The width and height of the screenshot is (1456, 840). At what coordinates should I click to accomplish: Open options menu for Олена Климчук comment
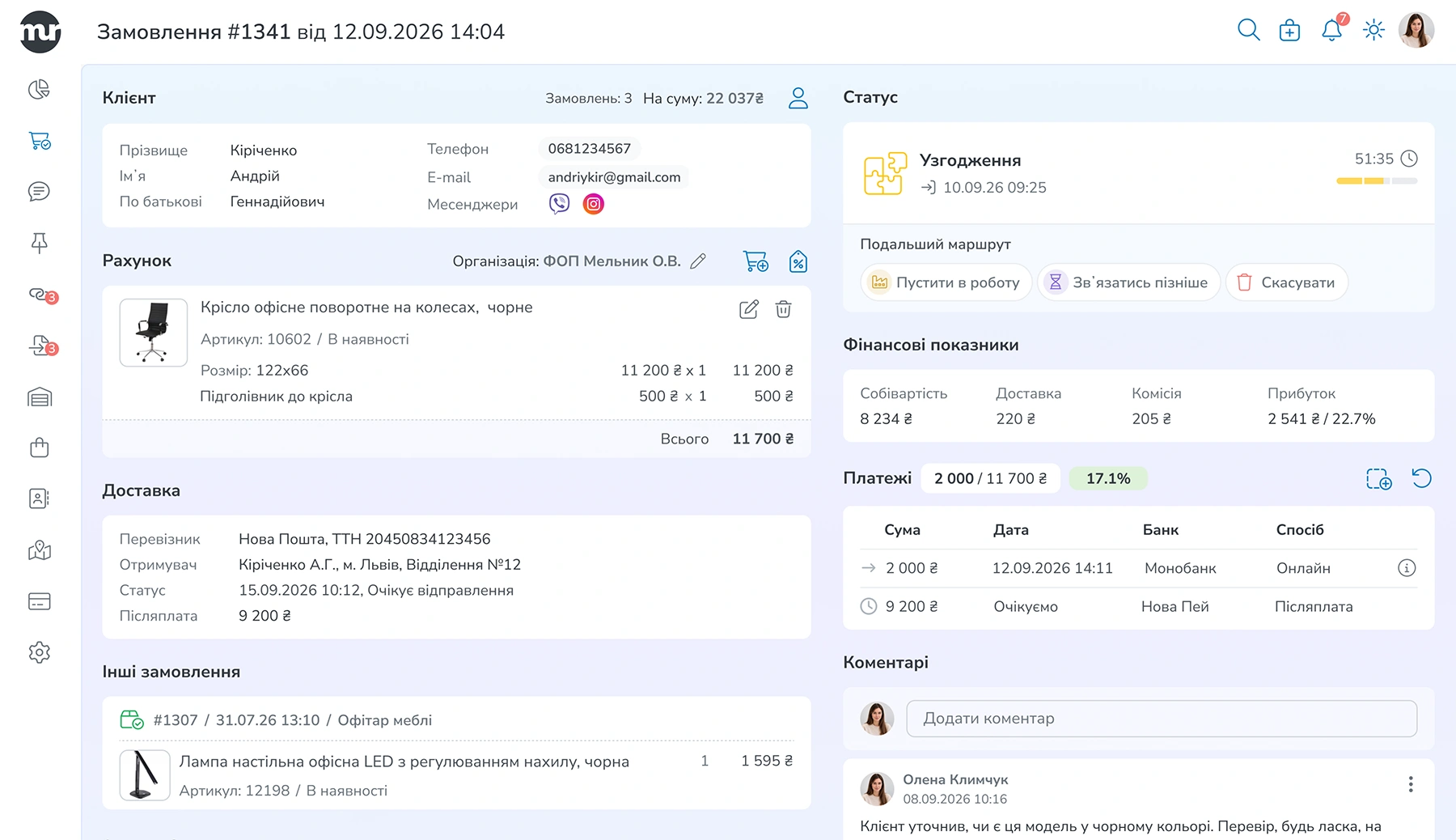[x=1411, y=784]
